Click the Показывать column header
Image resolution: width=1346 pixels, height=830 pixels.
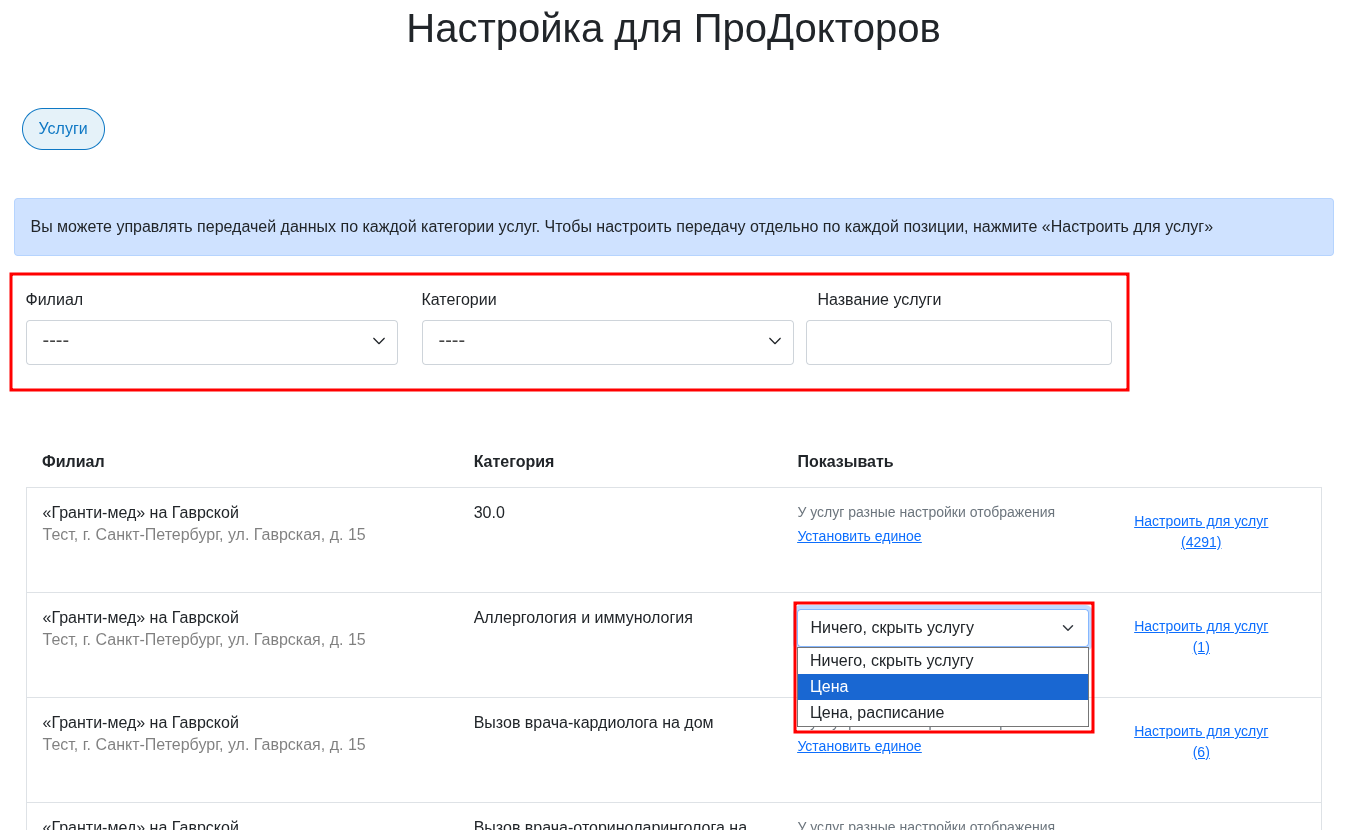coord(845,461)
